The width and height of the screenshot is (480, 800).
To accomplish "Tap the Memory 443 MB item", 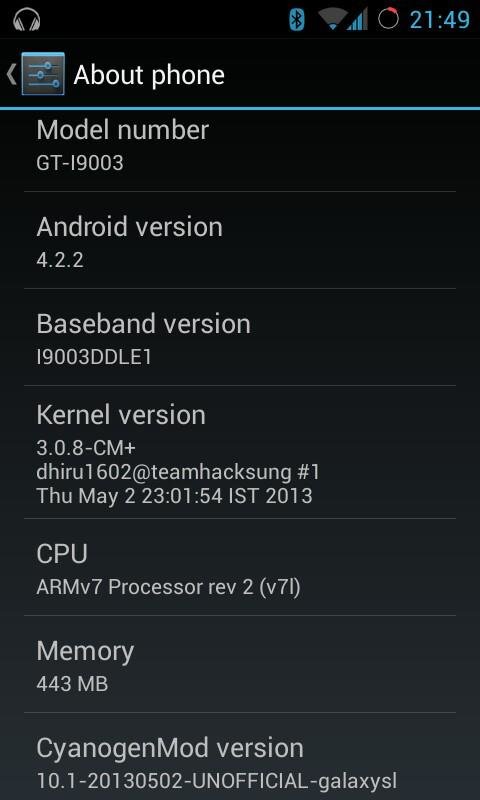I will (240, 664).
